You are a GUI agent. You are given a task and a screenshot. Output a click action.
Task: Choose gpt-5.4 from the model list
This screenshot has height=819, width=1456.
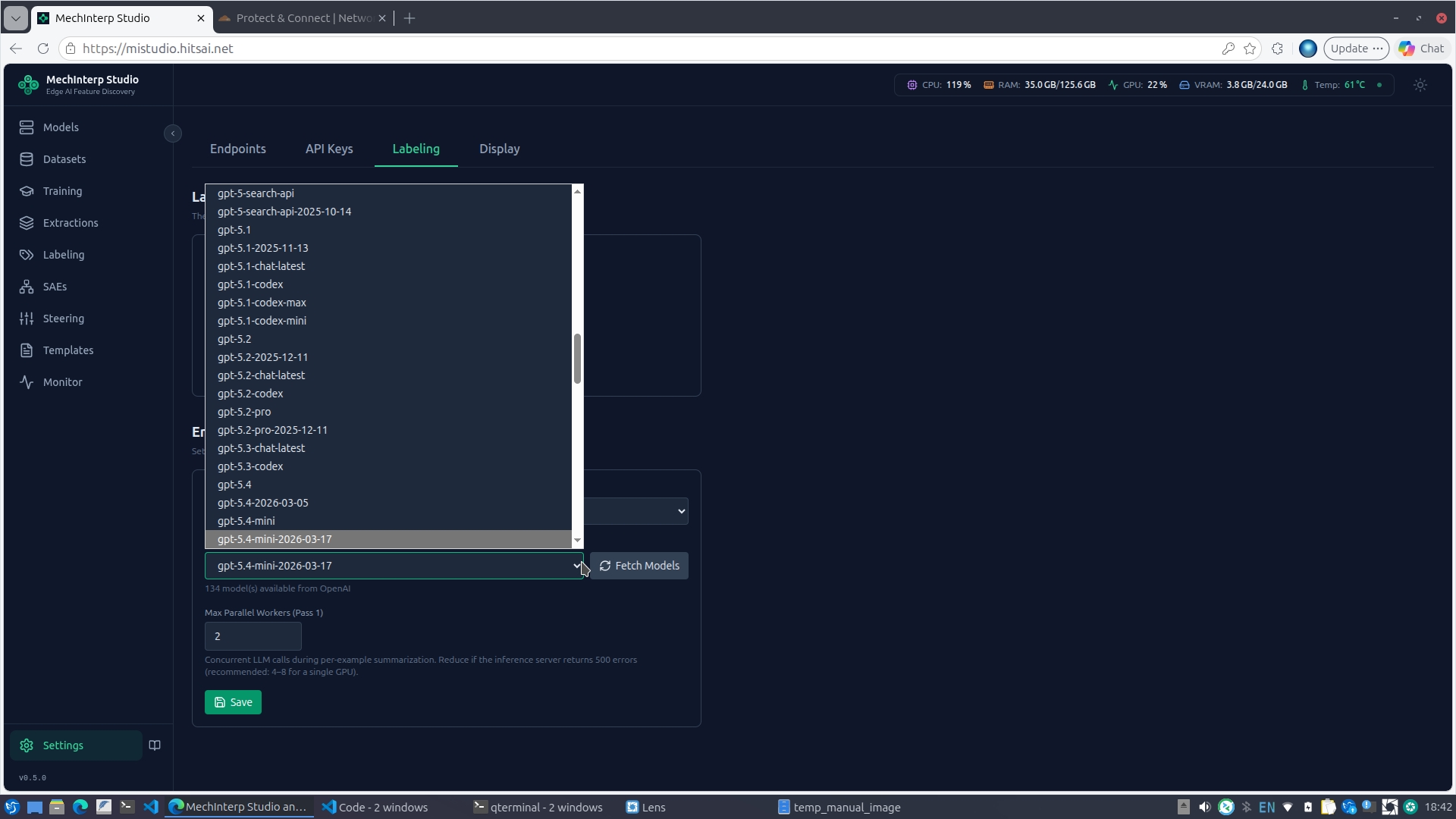click(388, 485)
